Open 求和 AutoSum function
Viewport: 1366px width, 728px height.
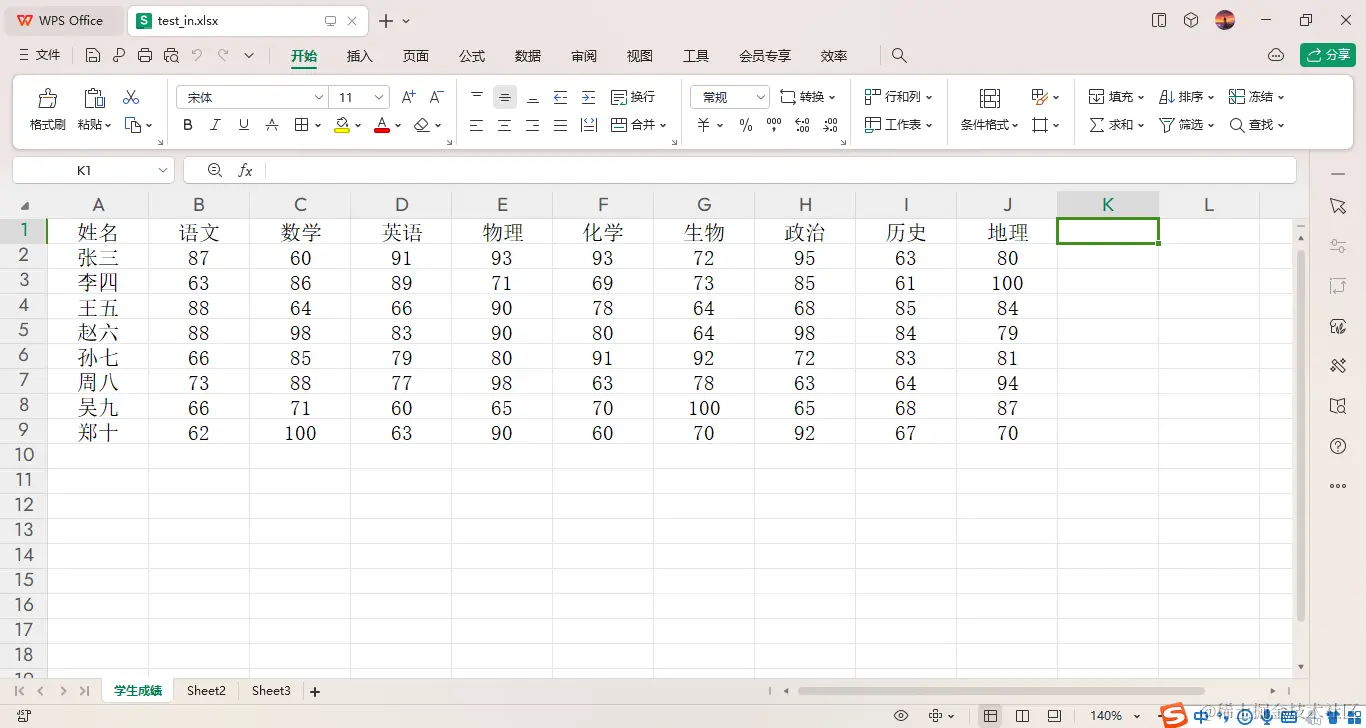(1113, 124)
